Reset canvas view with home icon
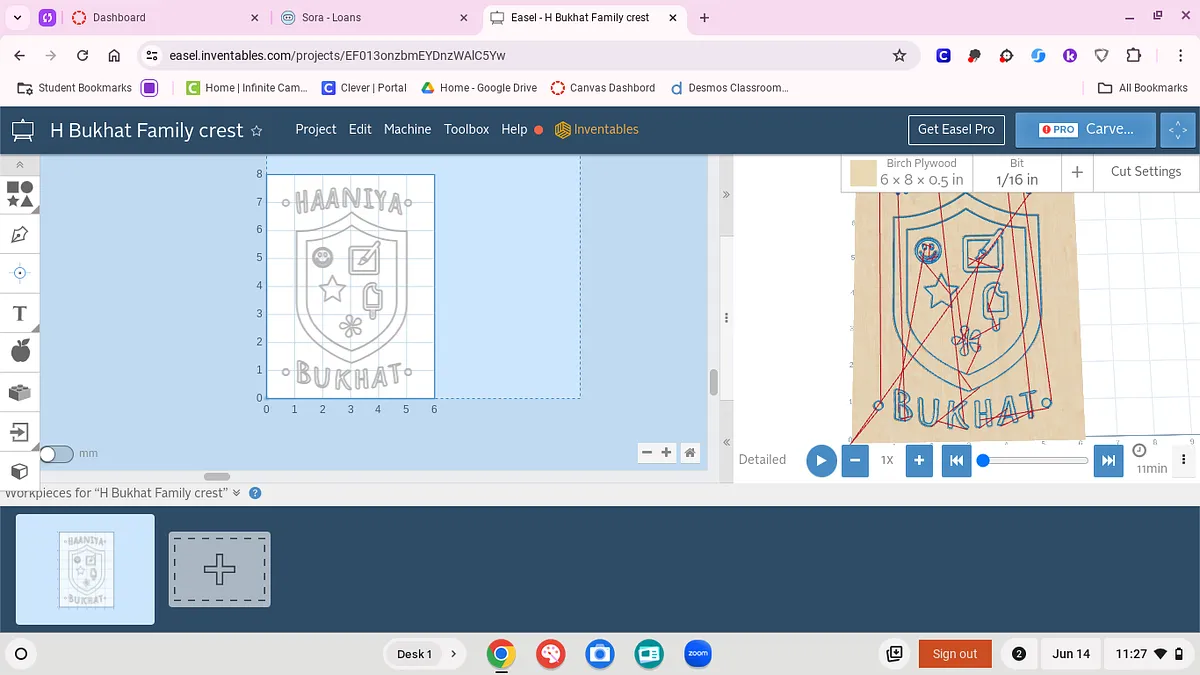This screenshot has width=1200, height=675. click(690, 453)
